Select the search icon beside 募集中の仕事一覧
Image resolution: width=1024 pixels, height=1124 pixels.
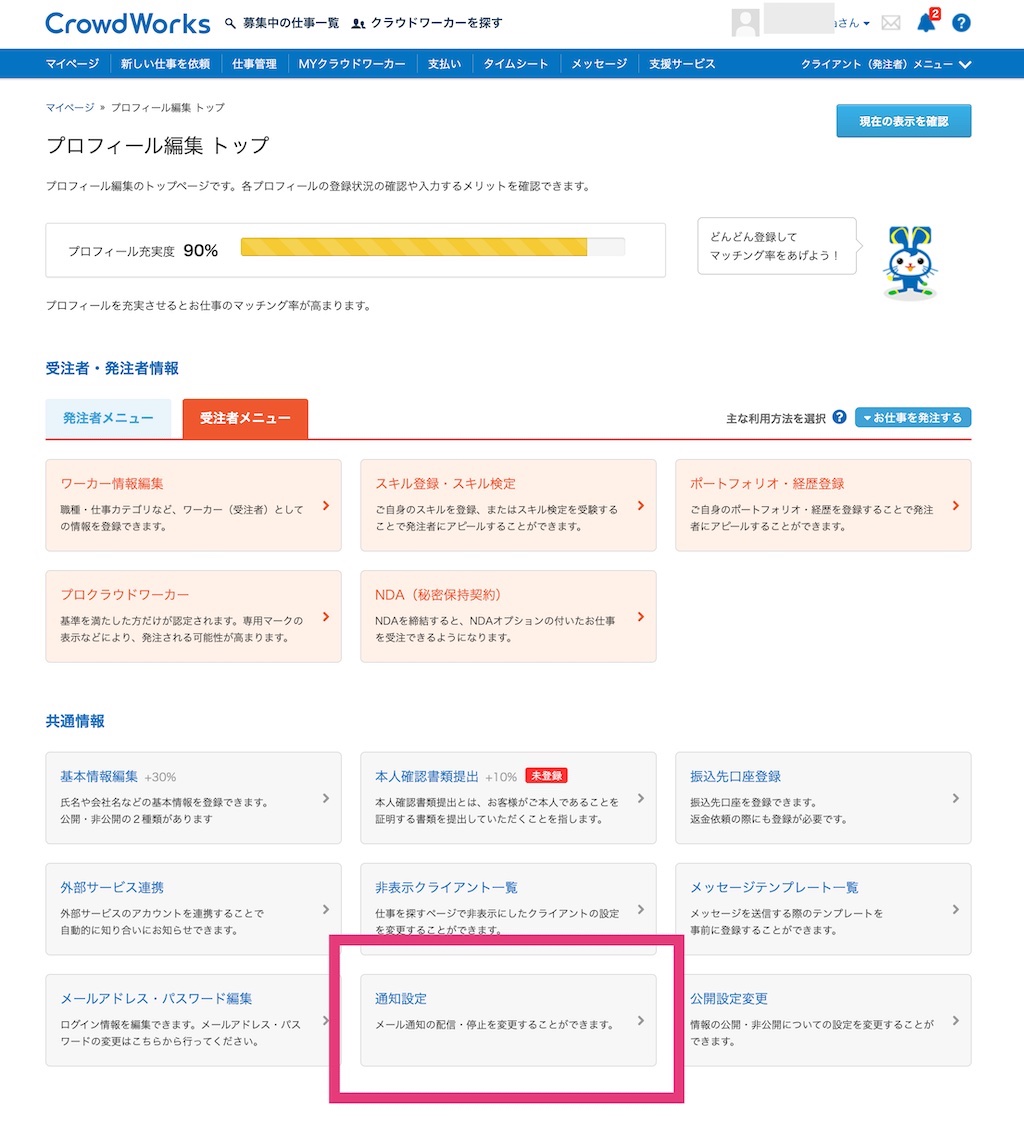(230, 22)
